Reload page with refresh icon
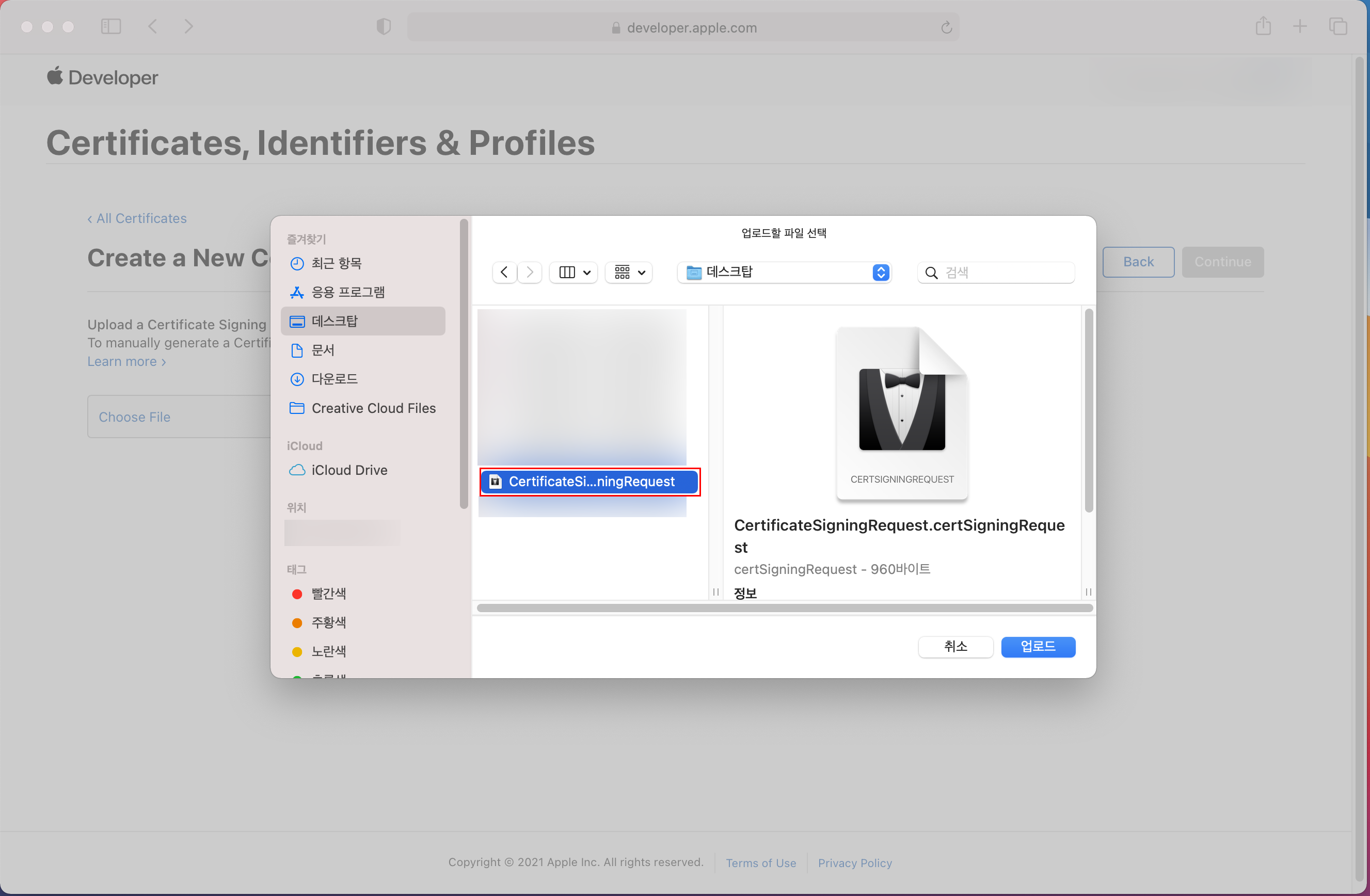The height and width of the screenshot is (896, 1370). pos(946,28)
